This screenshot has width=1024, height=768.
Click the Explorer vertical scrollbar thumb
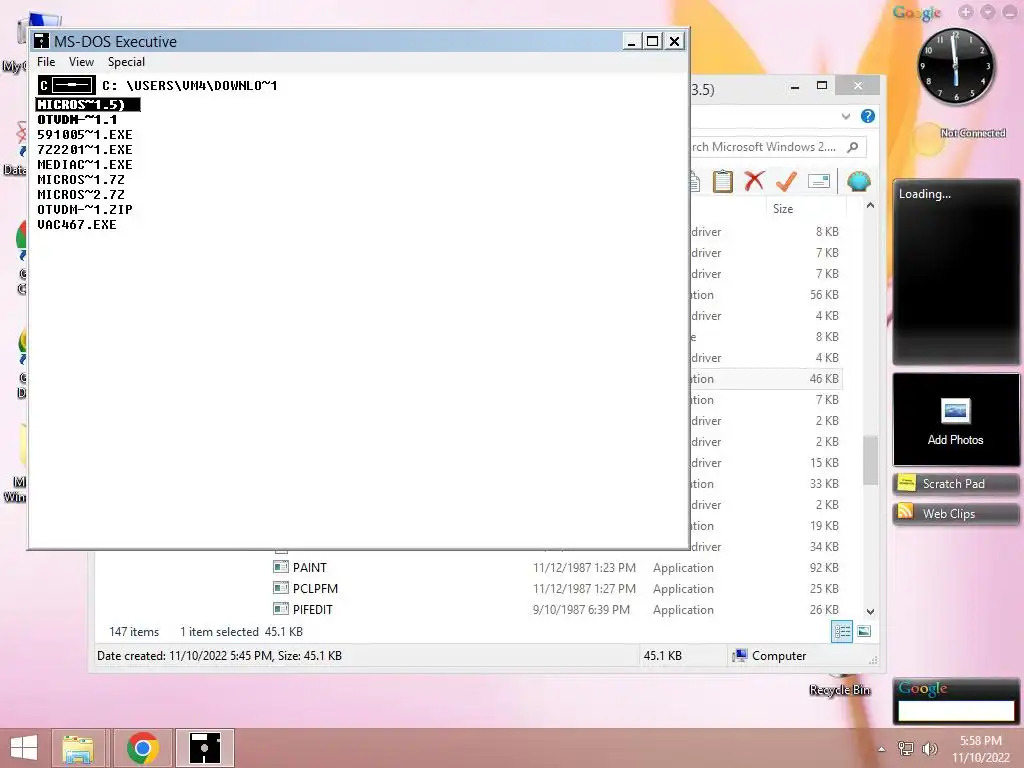(870, 460)
